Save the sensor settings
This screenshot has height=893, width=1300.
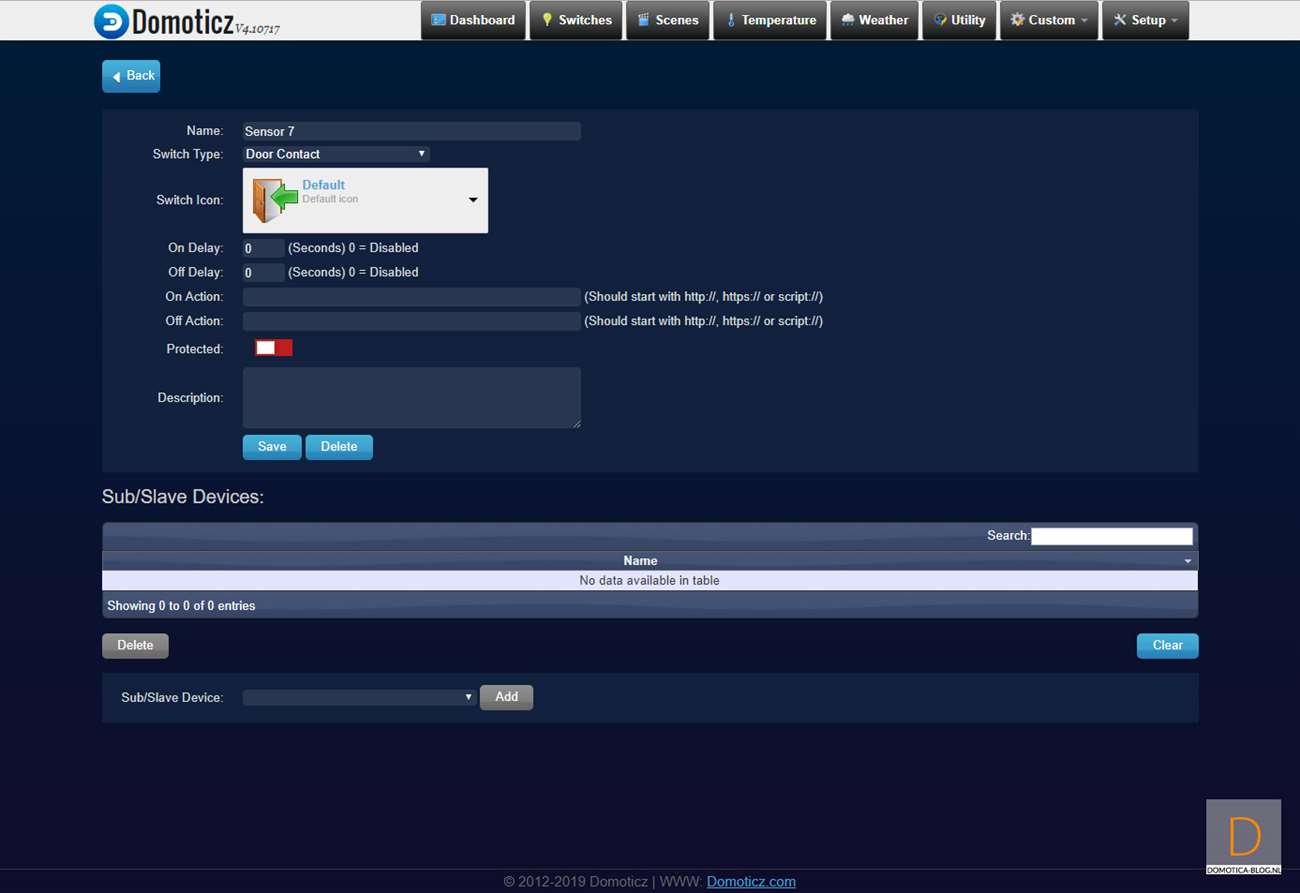(x=272, y=447)
